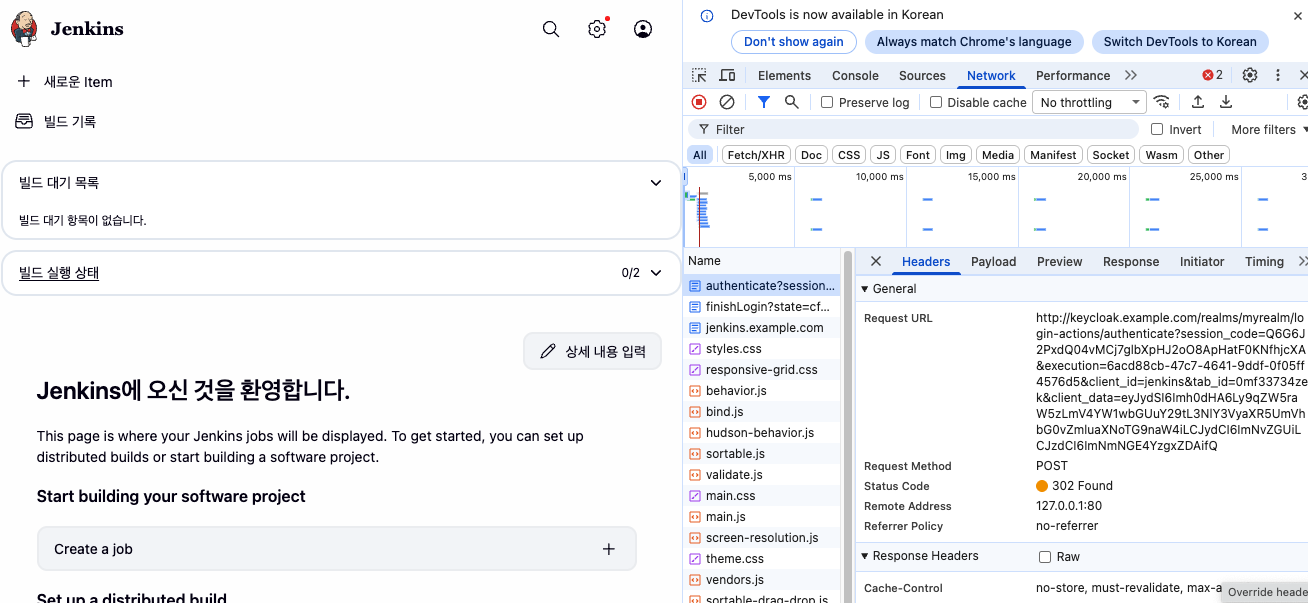Switch to the Console panel tab

point(855,75)
